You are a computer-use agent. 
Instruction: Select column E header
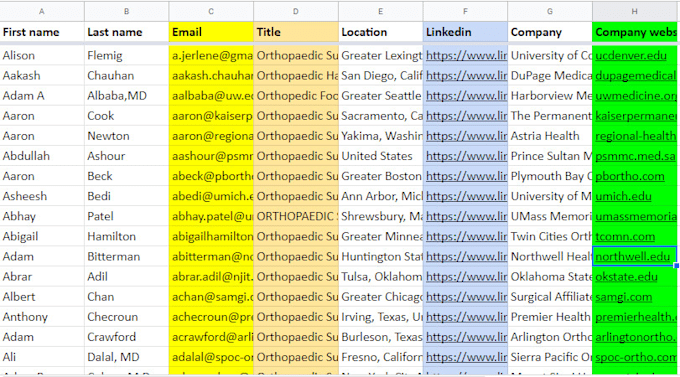point(380,11)
